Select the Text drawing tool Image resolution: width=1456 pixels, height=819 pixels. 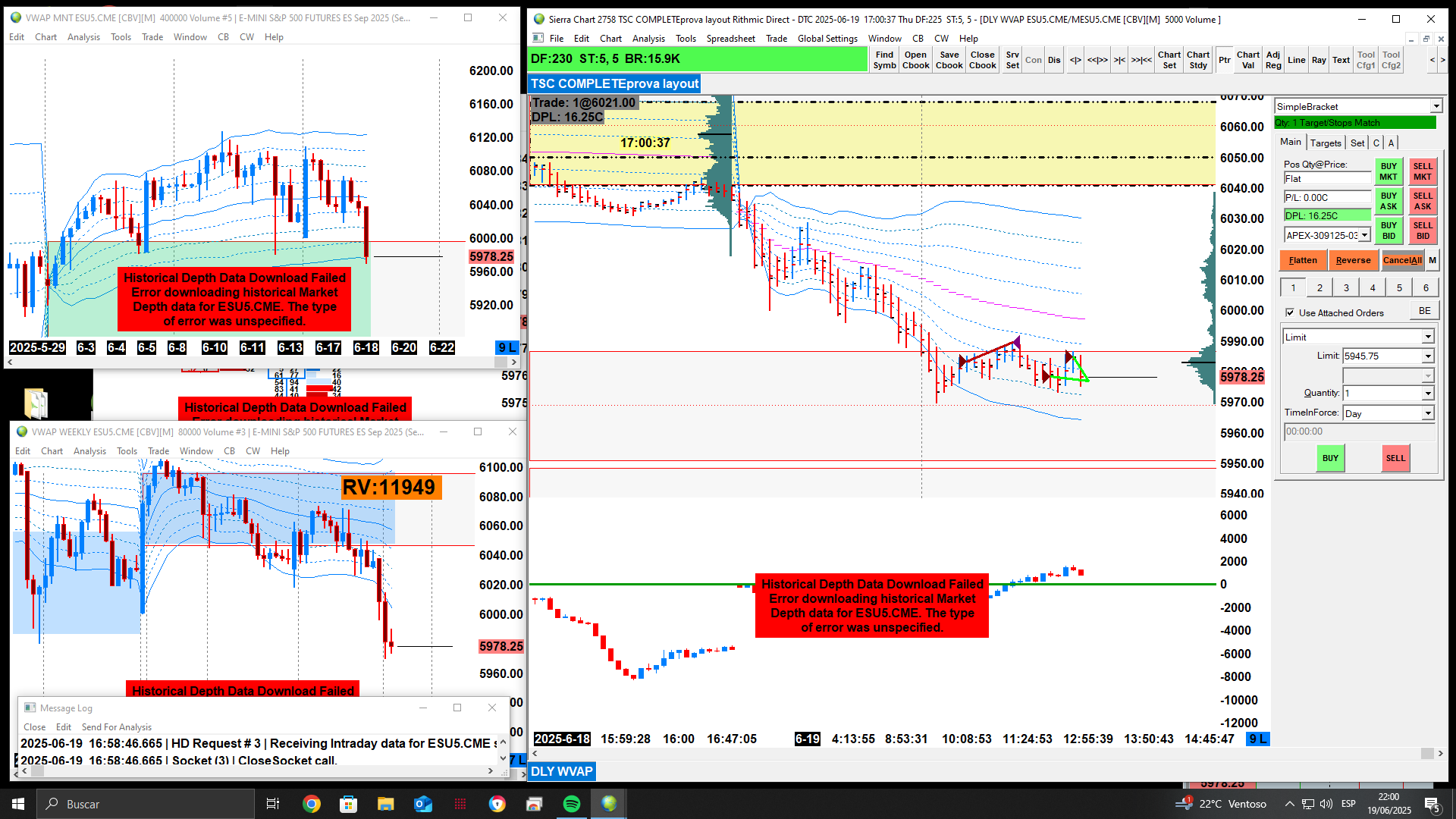pos(1341,60)
